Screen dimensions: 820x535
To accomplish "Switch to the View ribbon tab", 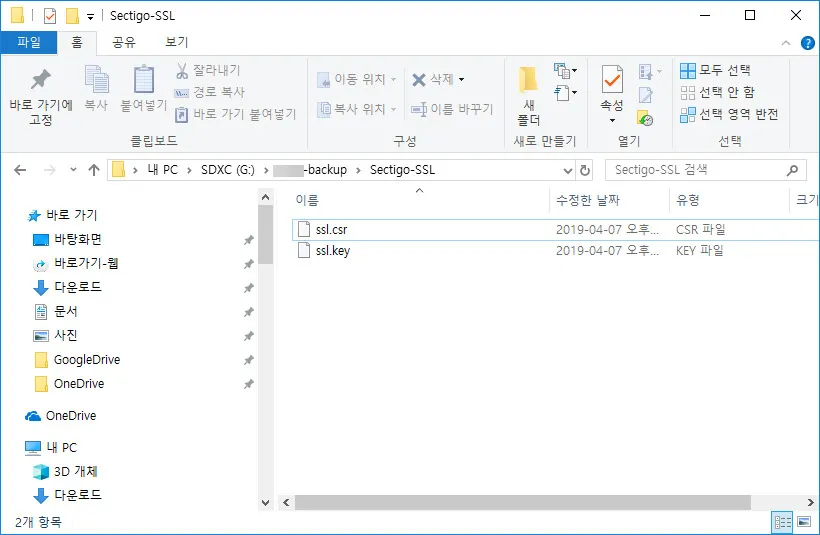I will click(x=176, y=43).
